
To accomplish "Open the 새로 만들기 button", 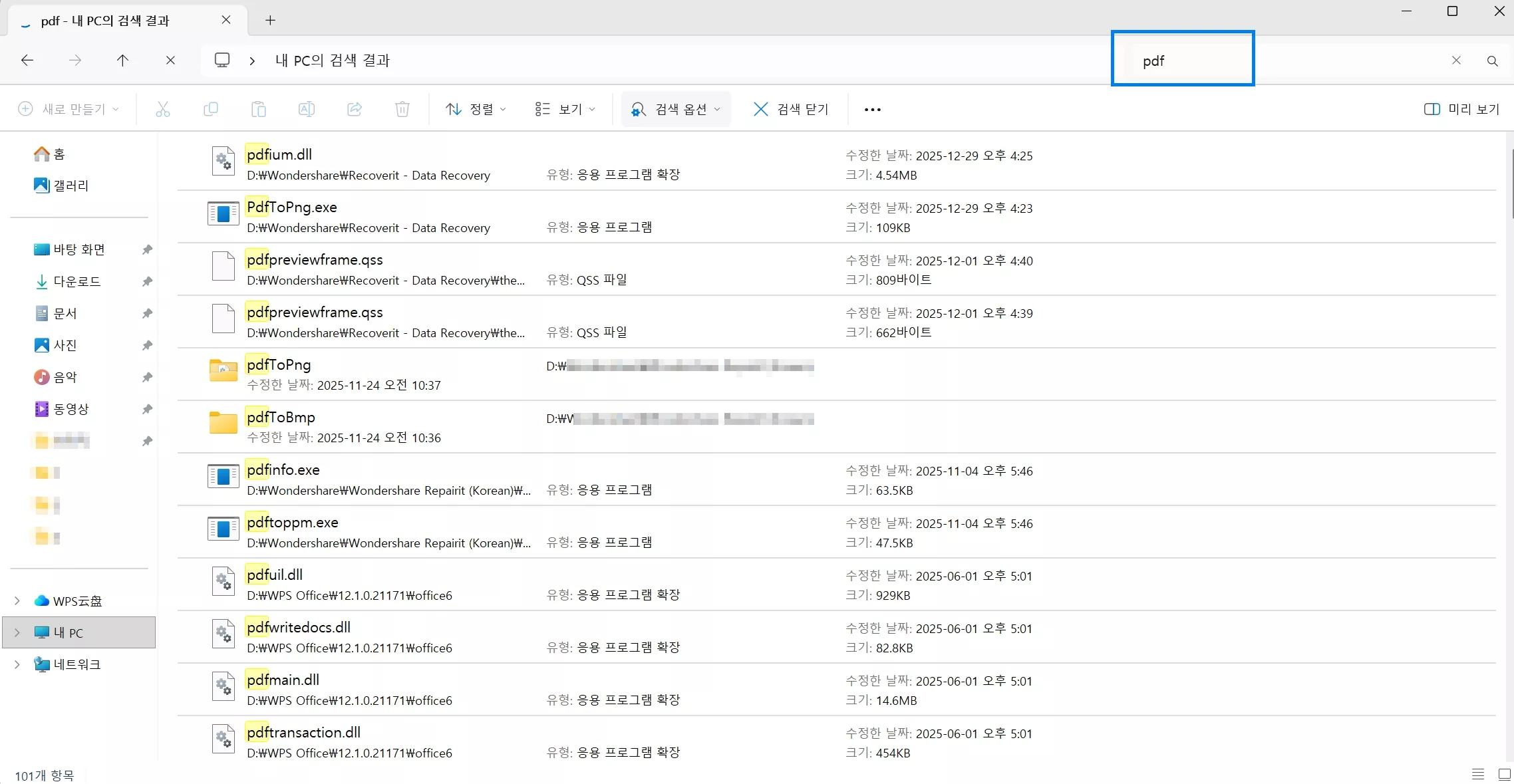I will click(x=69, y=109).
